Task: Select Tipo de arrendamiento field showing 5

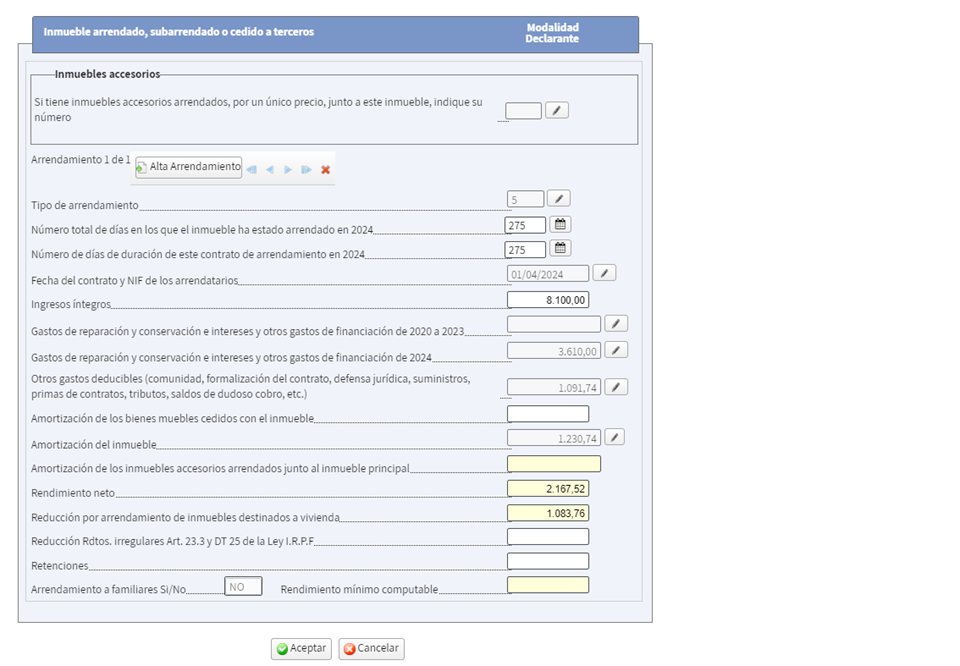Action: pyautogui.click(x=525, y=200)
